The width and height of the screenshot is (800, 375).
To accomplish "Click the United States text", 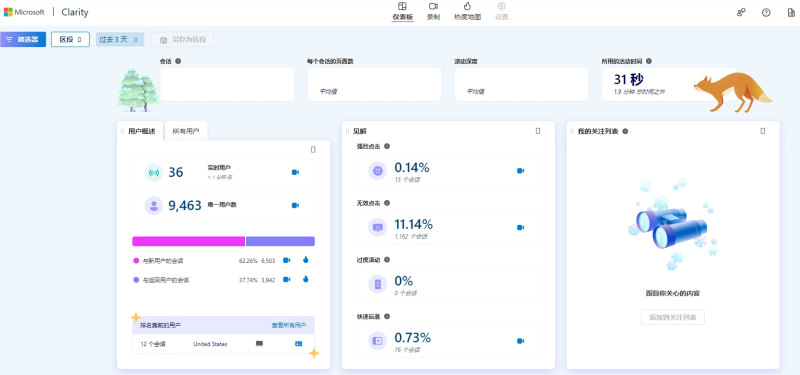I will pyautogui.click(x=210, y=344).
